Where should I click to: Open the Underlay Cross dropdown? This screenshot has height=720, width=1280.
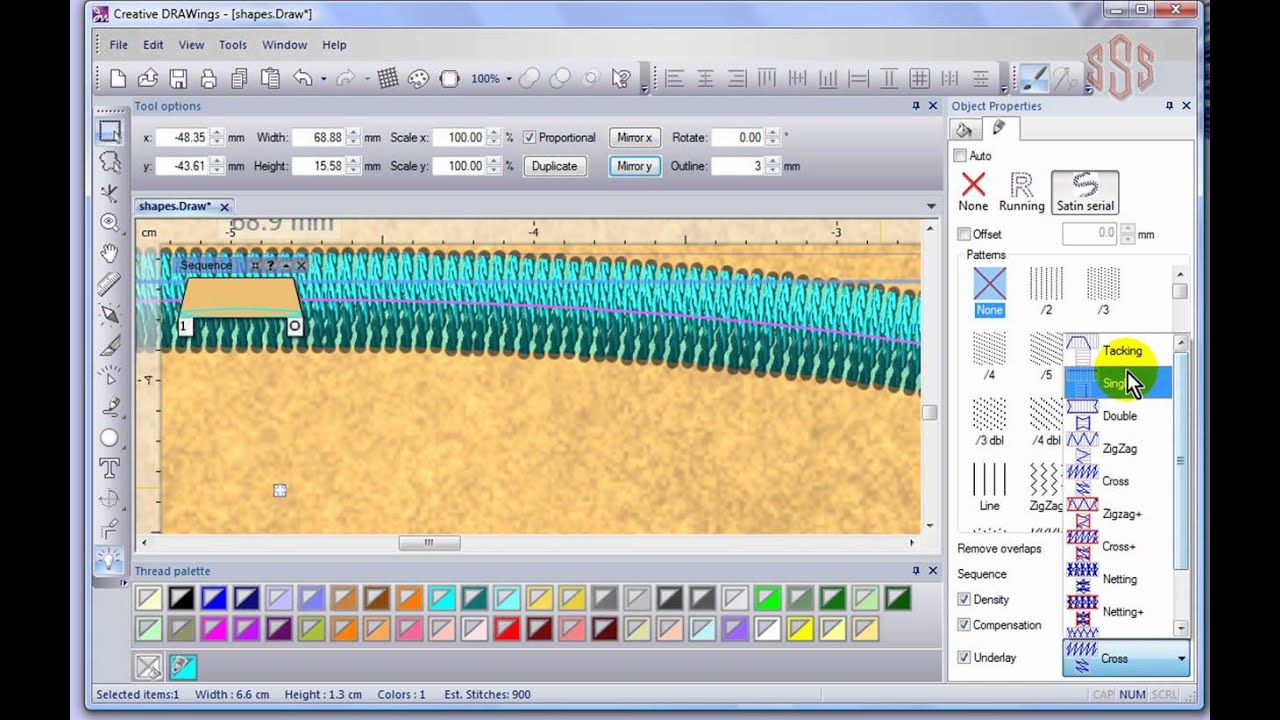click(1125, 659)
